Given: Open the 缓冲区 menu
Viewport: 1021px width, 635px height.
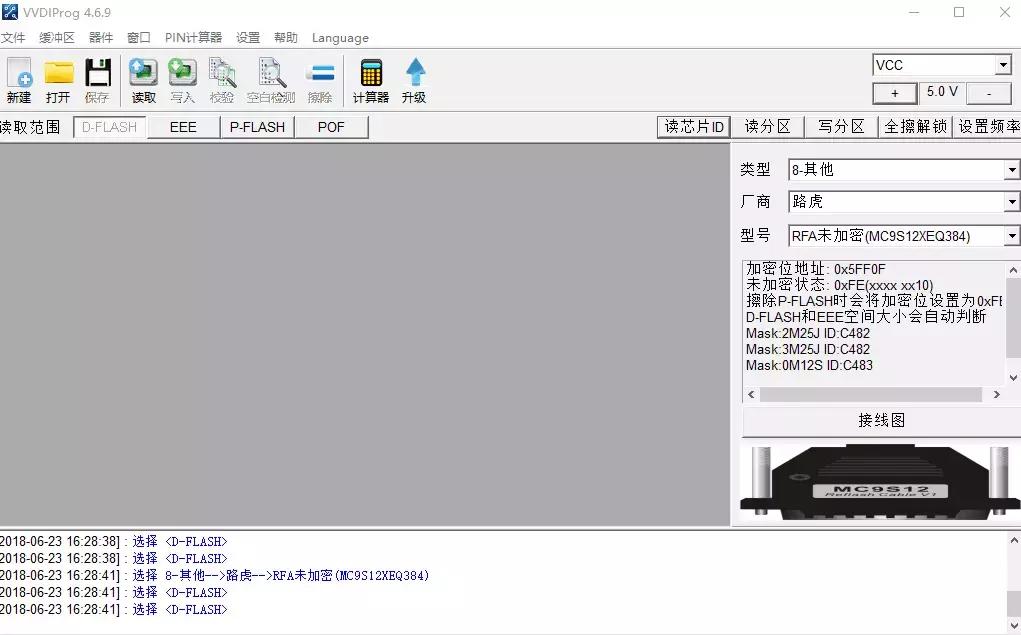Looking at the screenshot, I should click(x=57, y=38).
